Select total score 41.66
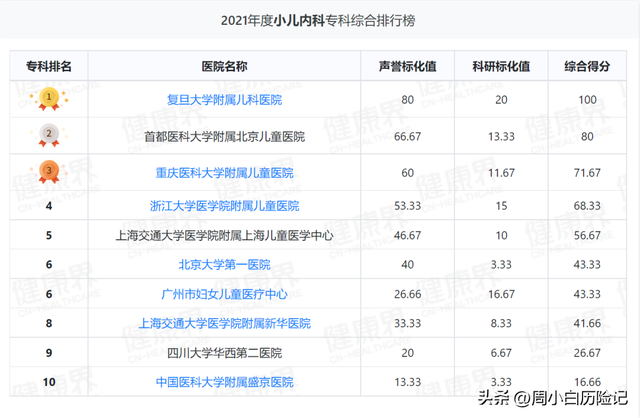This screenshot has width=640, height=418. (587, 323)
